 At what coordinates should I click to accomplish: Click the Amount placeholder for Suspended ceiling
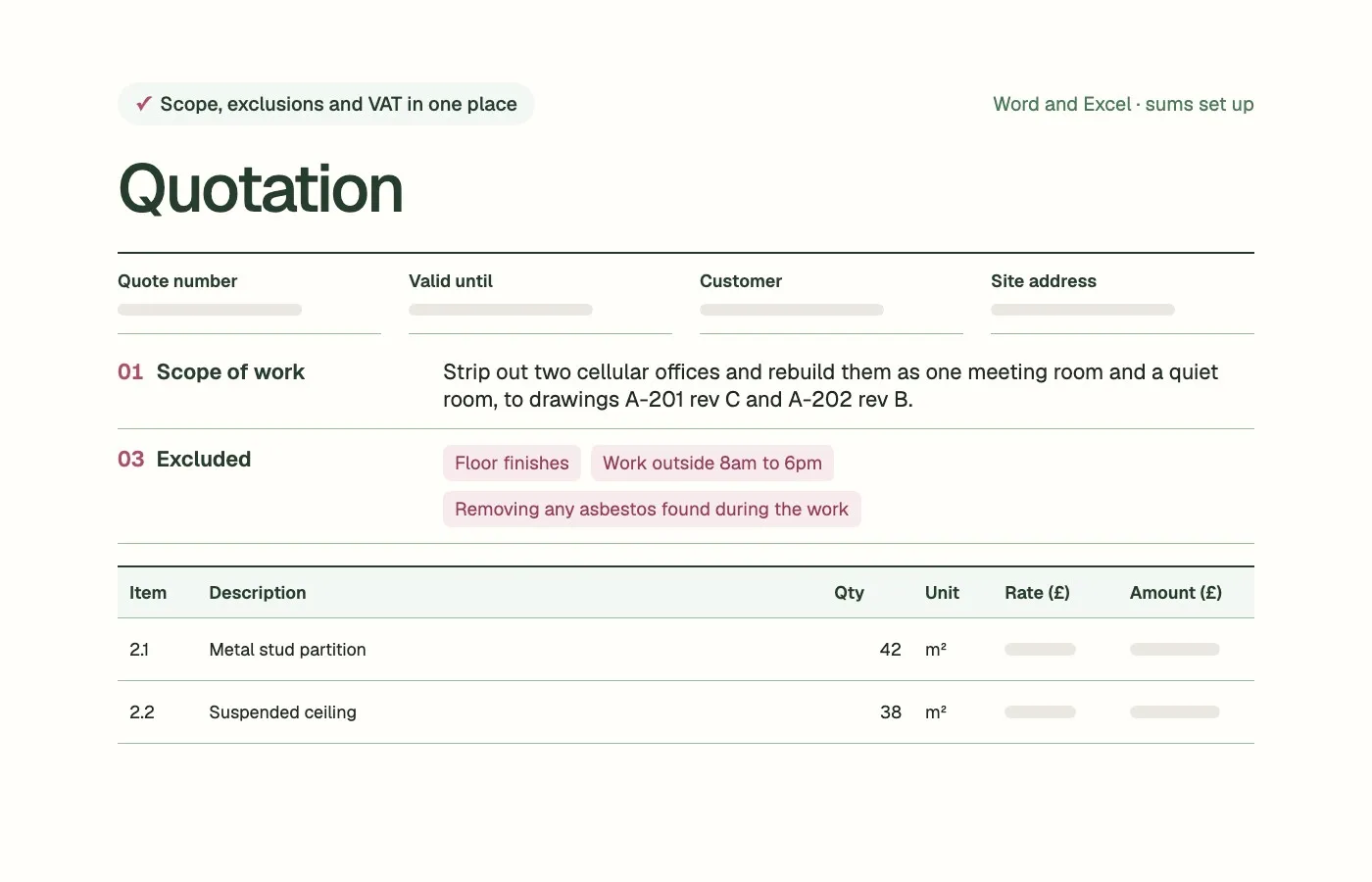tap(1175, 711)
